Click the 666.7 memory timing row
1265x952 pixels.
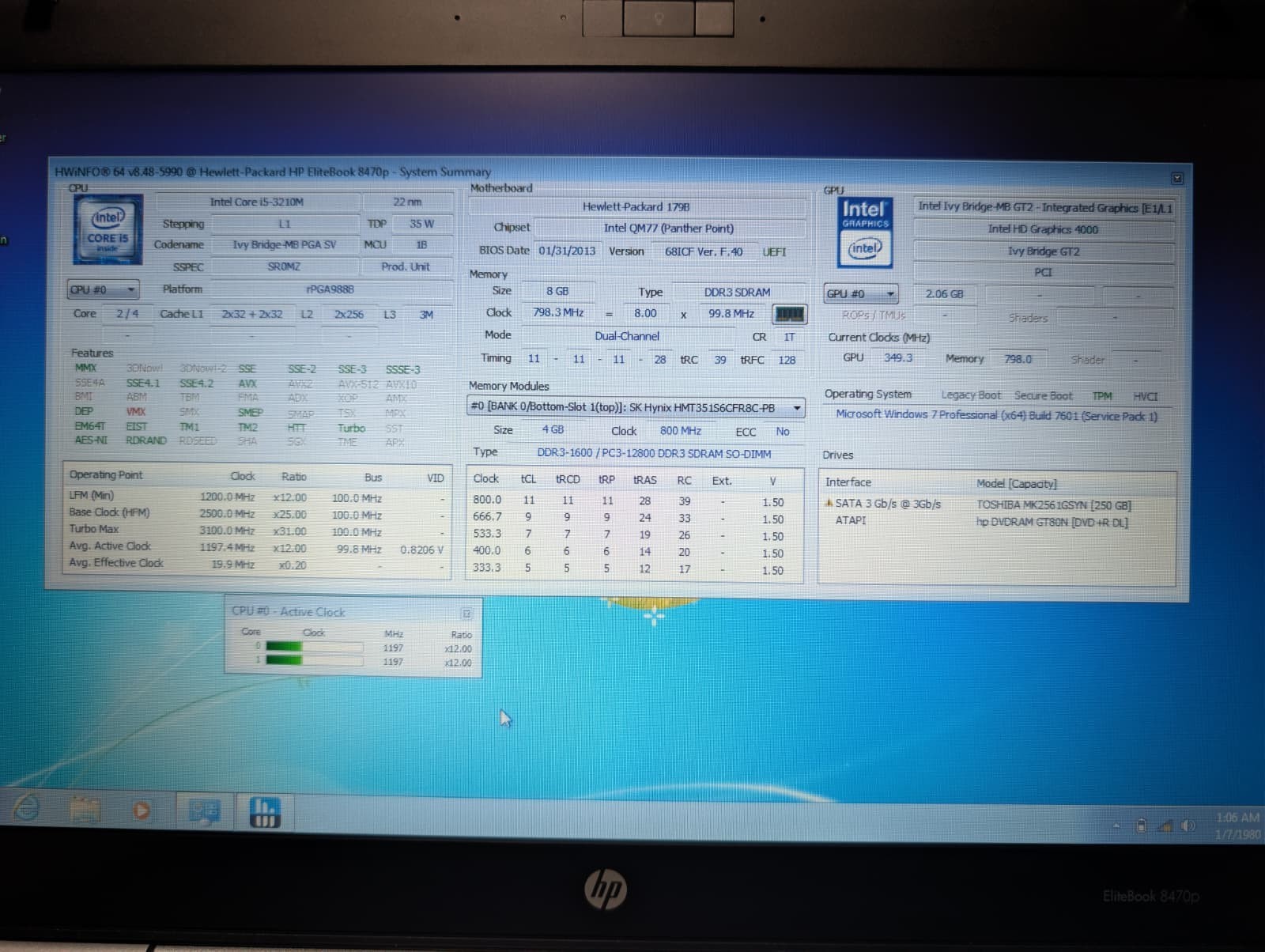[634, 518]
